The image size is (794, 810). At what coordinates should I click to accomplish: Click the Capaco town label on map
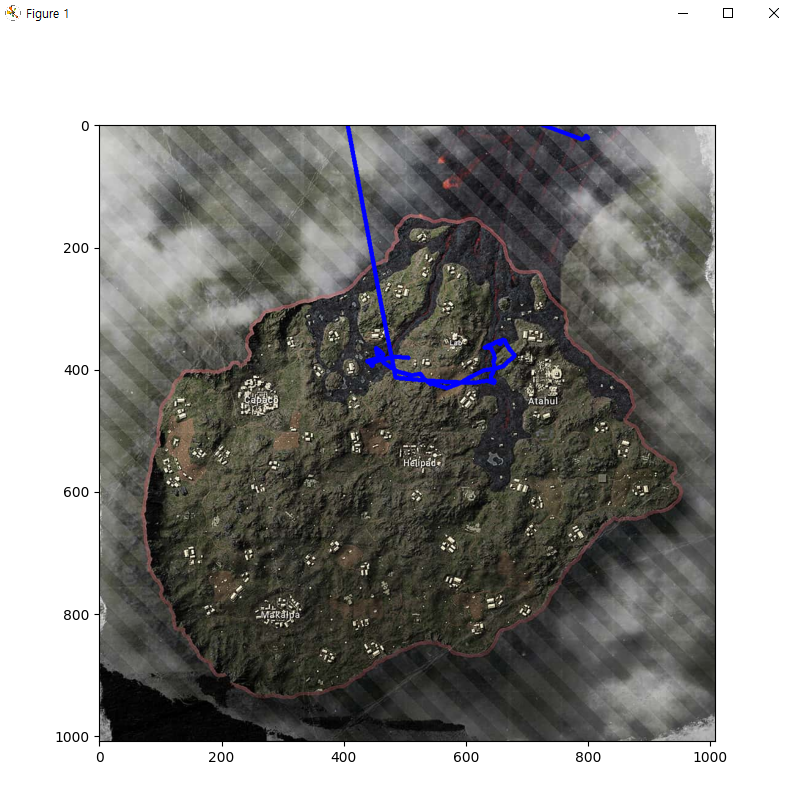(x=261, y=400)
